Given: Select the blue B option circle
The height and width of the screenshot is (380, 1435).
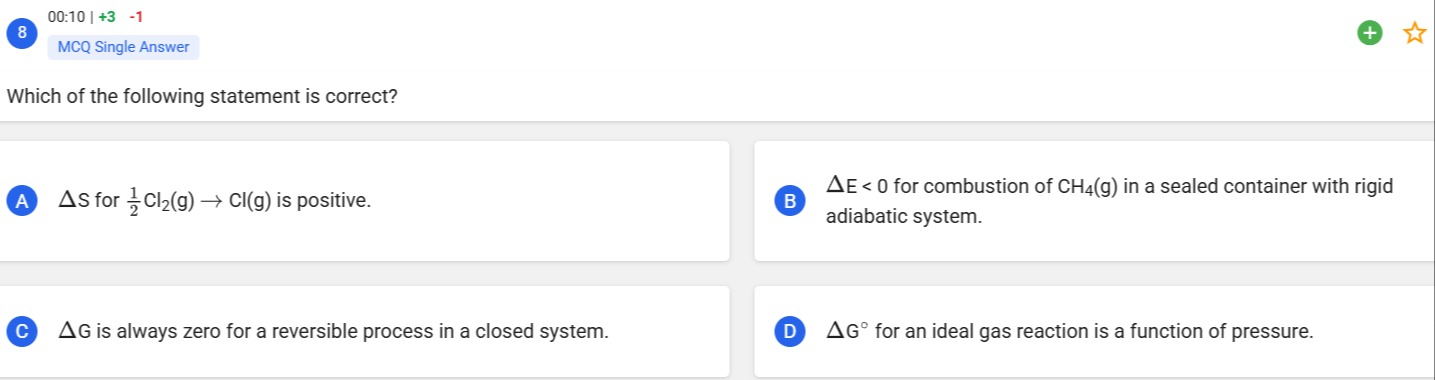Looking at the screenshot, I should [789, 200].
